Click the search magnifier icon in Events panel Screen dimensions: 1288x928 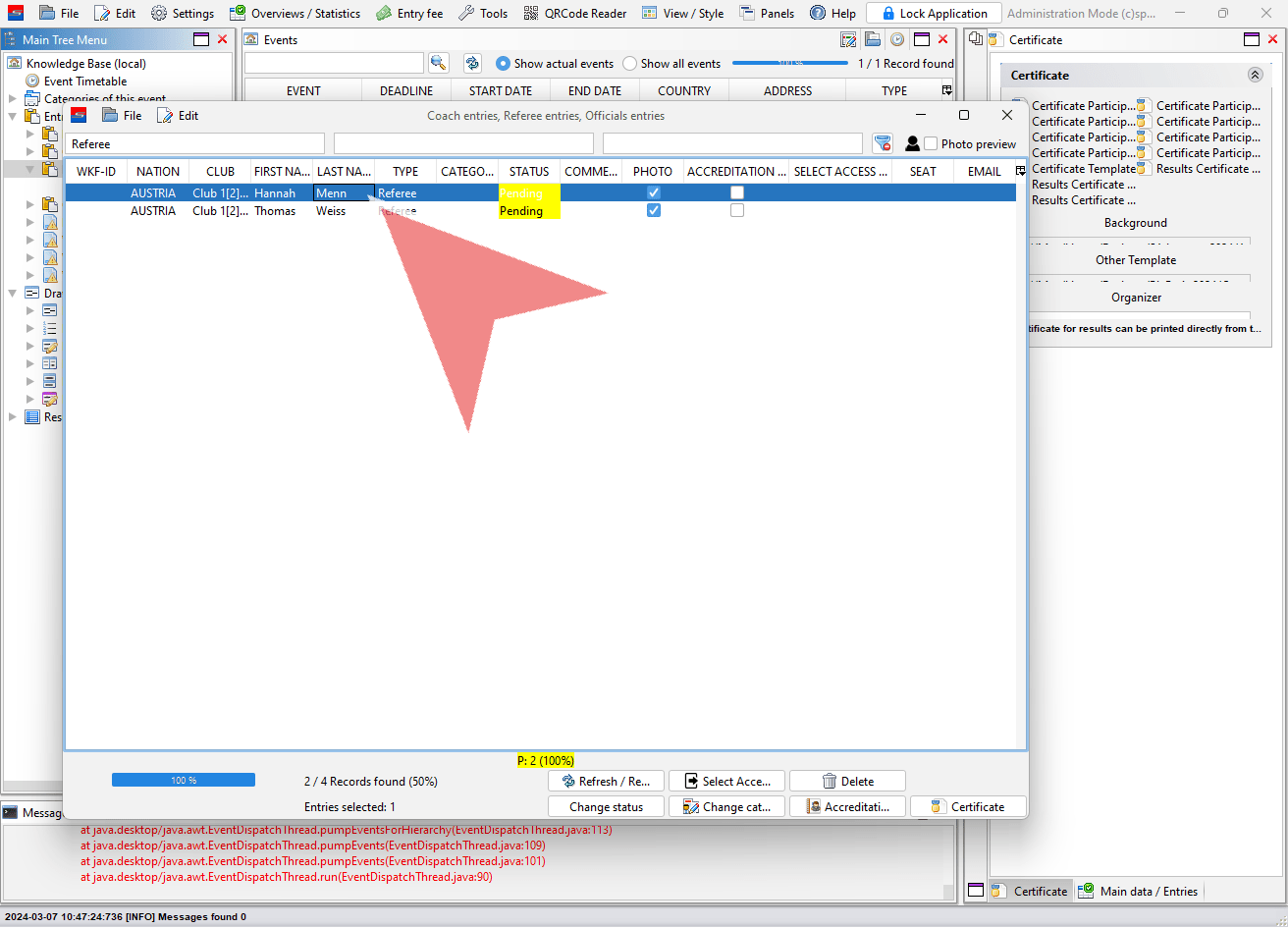pos(439,63)
